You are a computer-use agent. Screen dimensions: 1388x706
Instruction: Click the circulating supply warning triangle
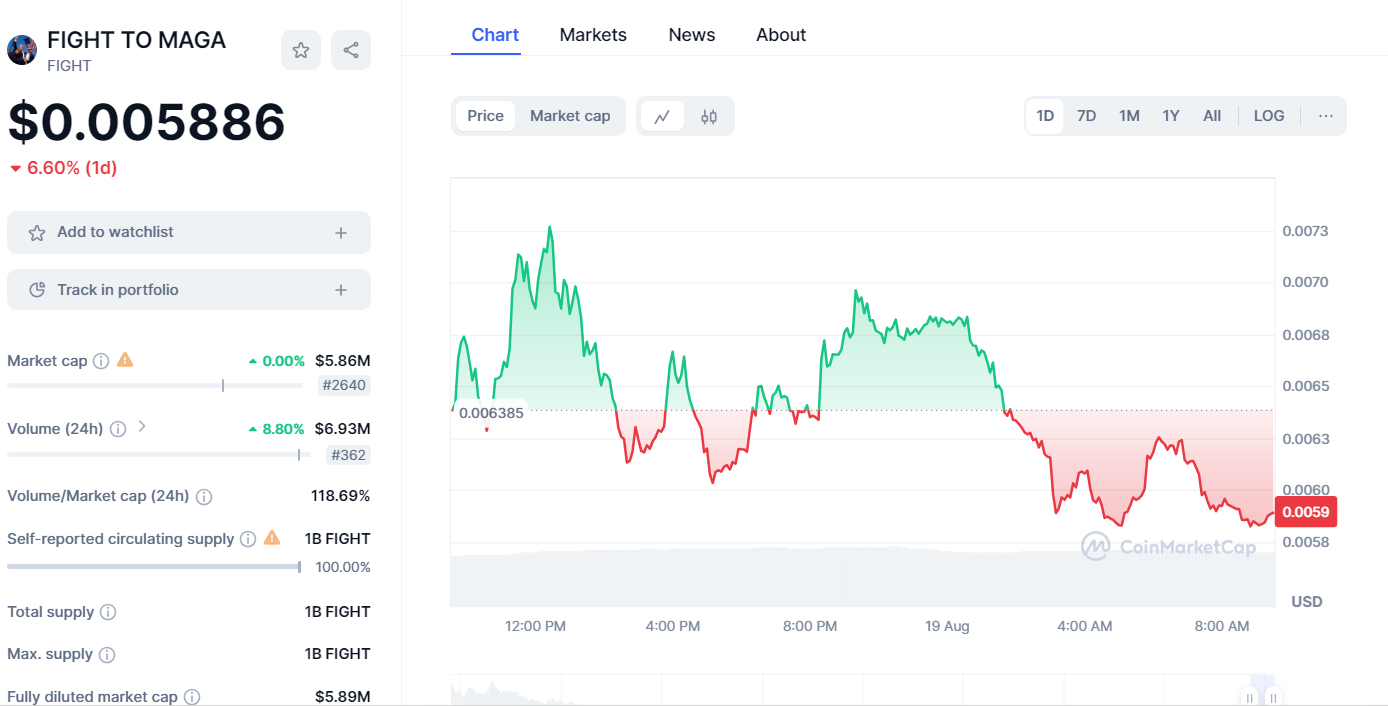272,538
